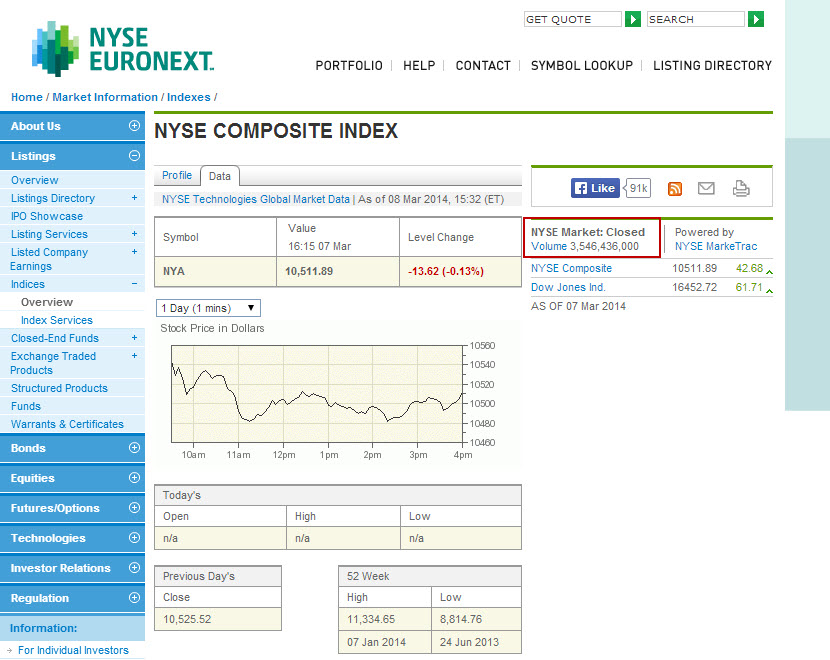Expand the Listing Services submenu
This screenshot has height=660, width=830.
[134, 233]
